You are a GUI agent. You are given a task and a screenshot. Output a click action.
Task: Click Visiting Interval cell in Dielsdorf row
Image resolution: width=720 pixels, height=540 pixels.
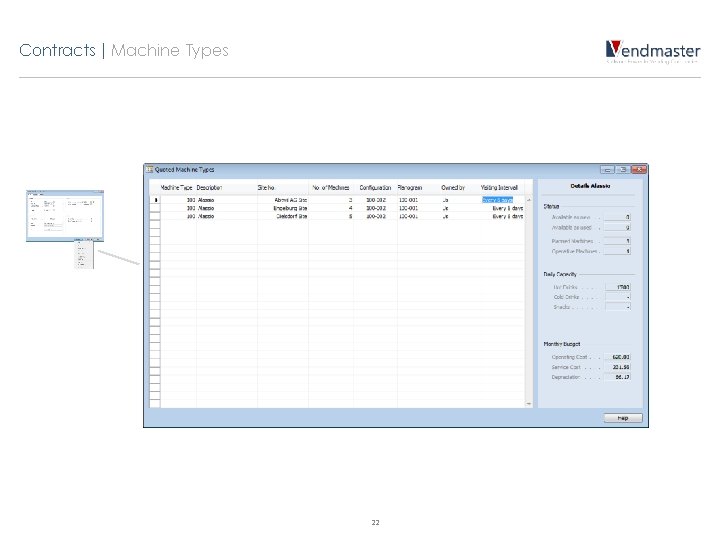tap(501, 216)
